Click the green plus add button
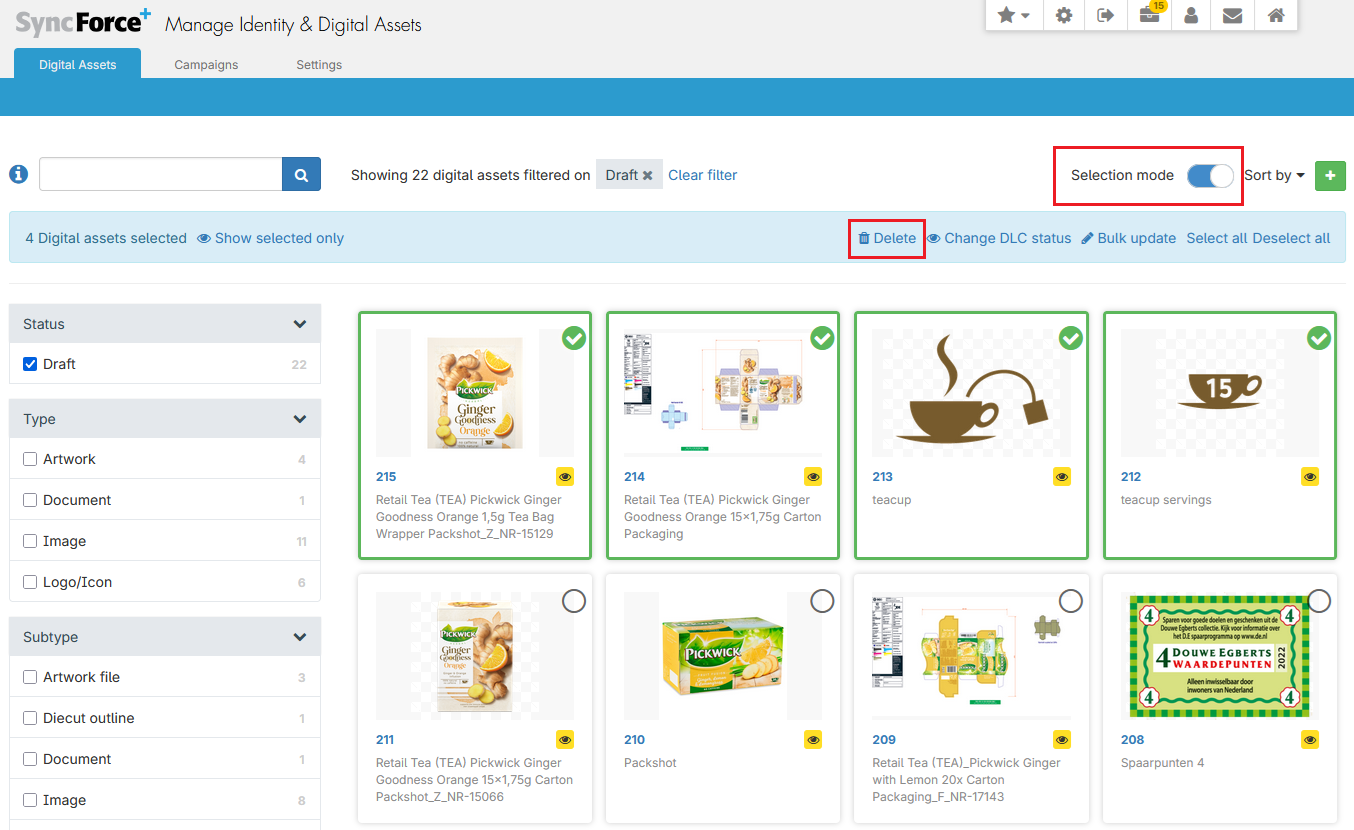Viewport: 1354px width, 830px height. pos(1330,175)
